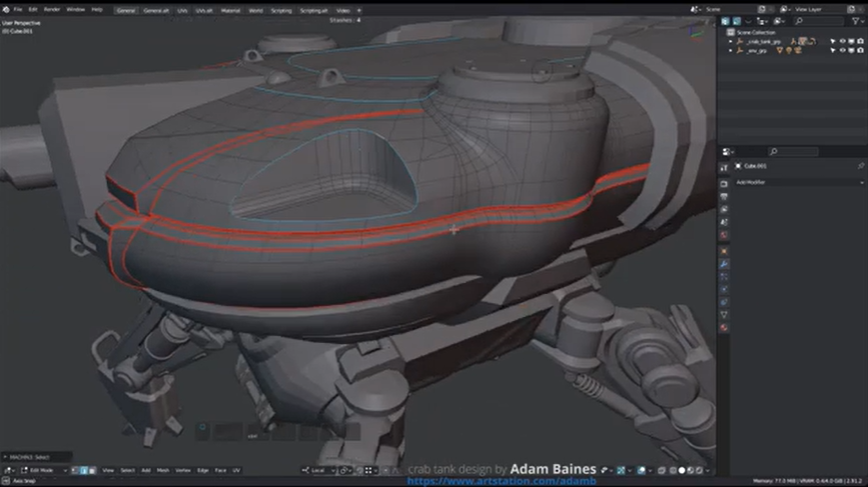Add a new workspace with plus button
The width and height of the screenshot is (868, 487).
click(x=359, y=11)
